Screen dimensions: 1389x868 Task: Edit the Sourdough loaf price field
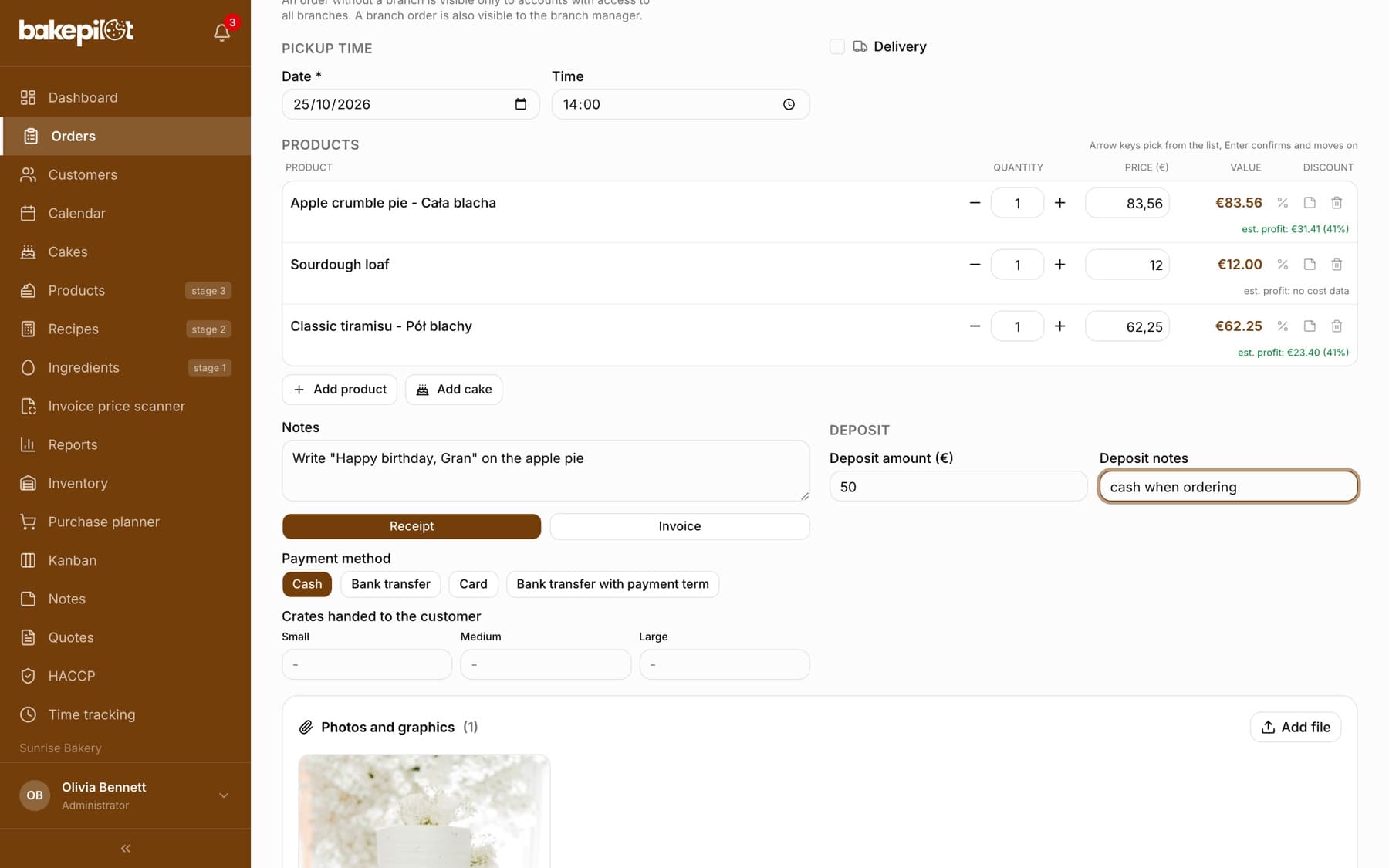point(1127,265)
